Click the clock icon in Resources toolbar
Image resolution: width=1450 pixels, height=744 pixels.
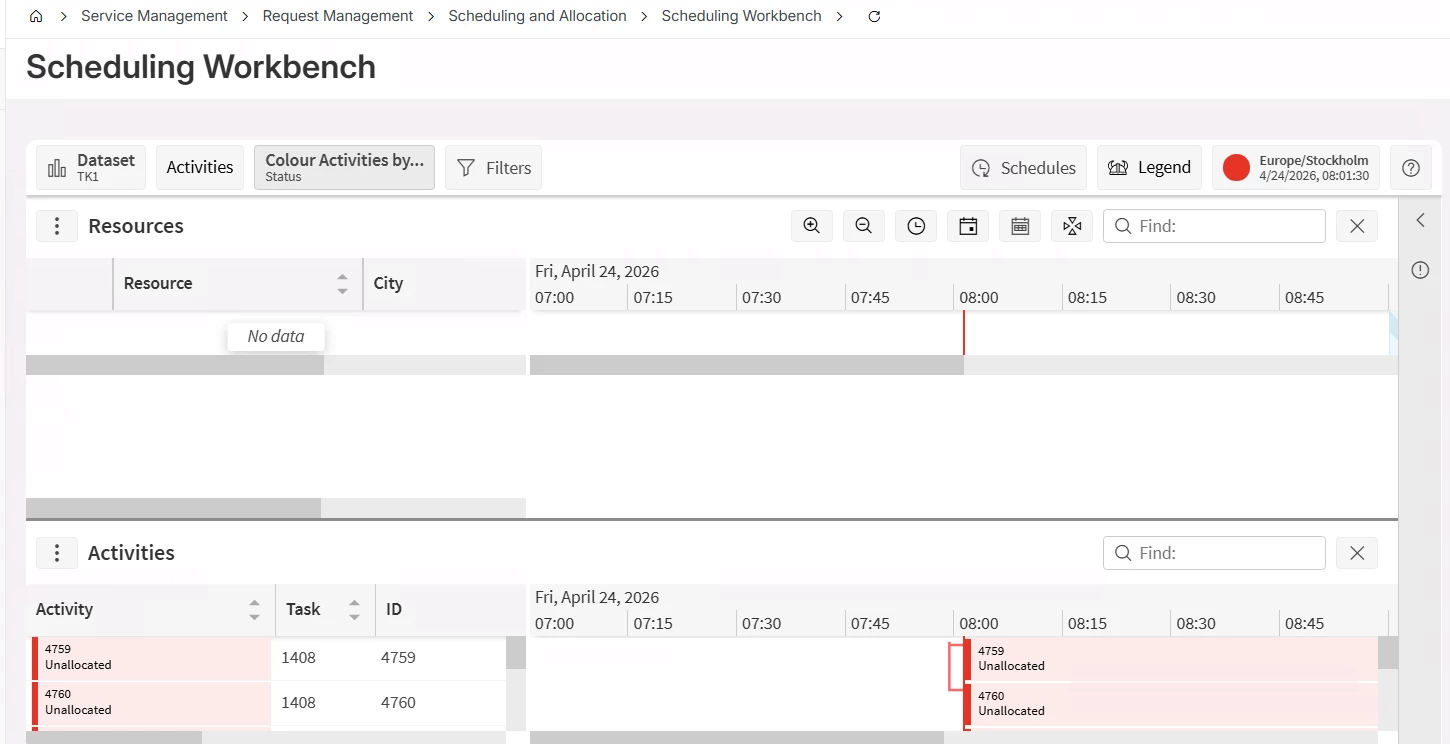pyautogui.click(x=916, y=226)
